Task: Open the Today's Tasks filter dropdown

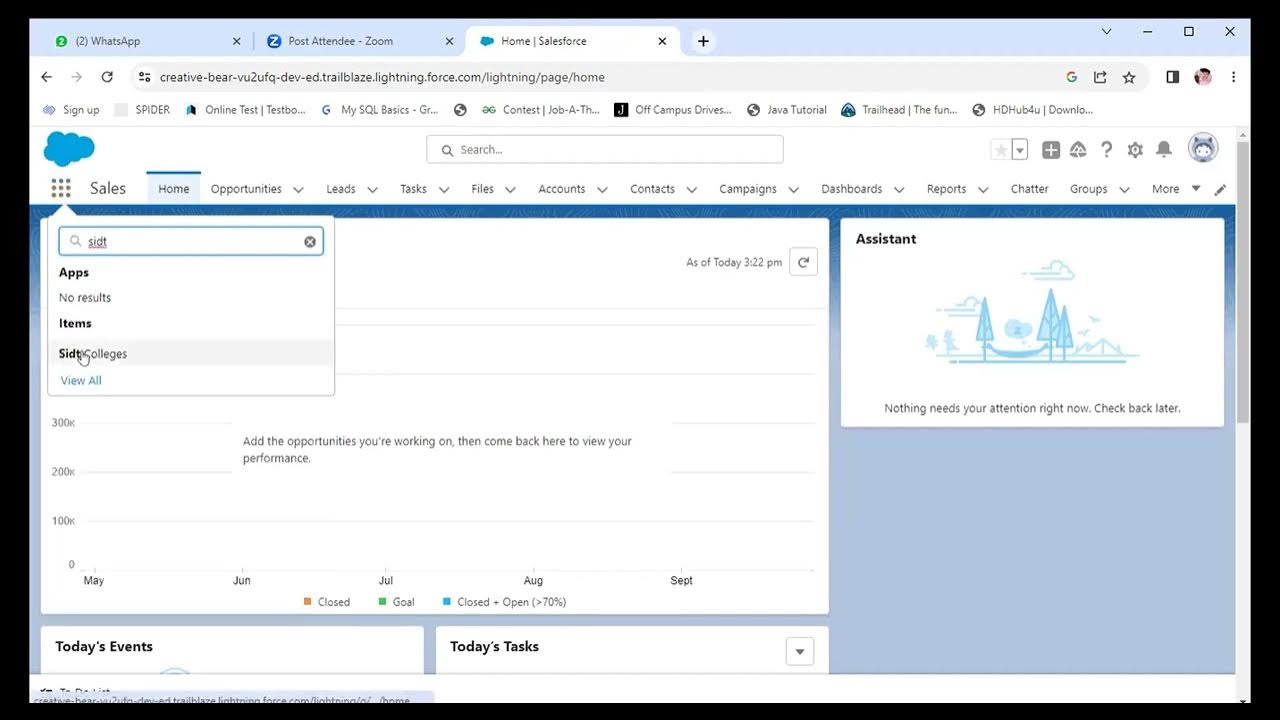Action: tap(799, 652)
